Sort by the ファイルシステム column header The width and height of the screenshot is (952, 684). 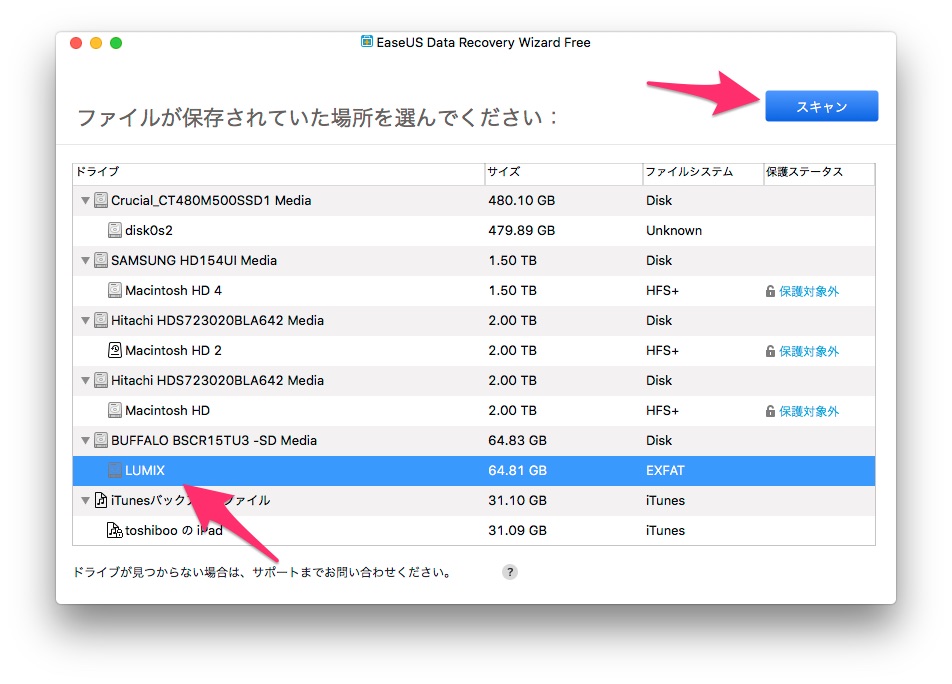point(702,172)
